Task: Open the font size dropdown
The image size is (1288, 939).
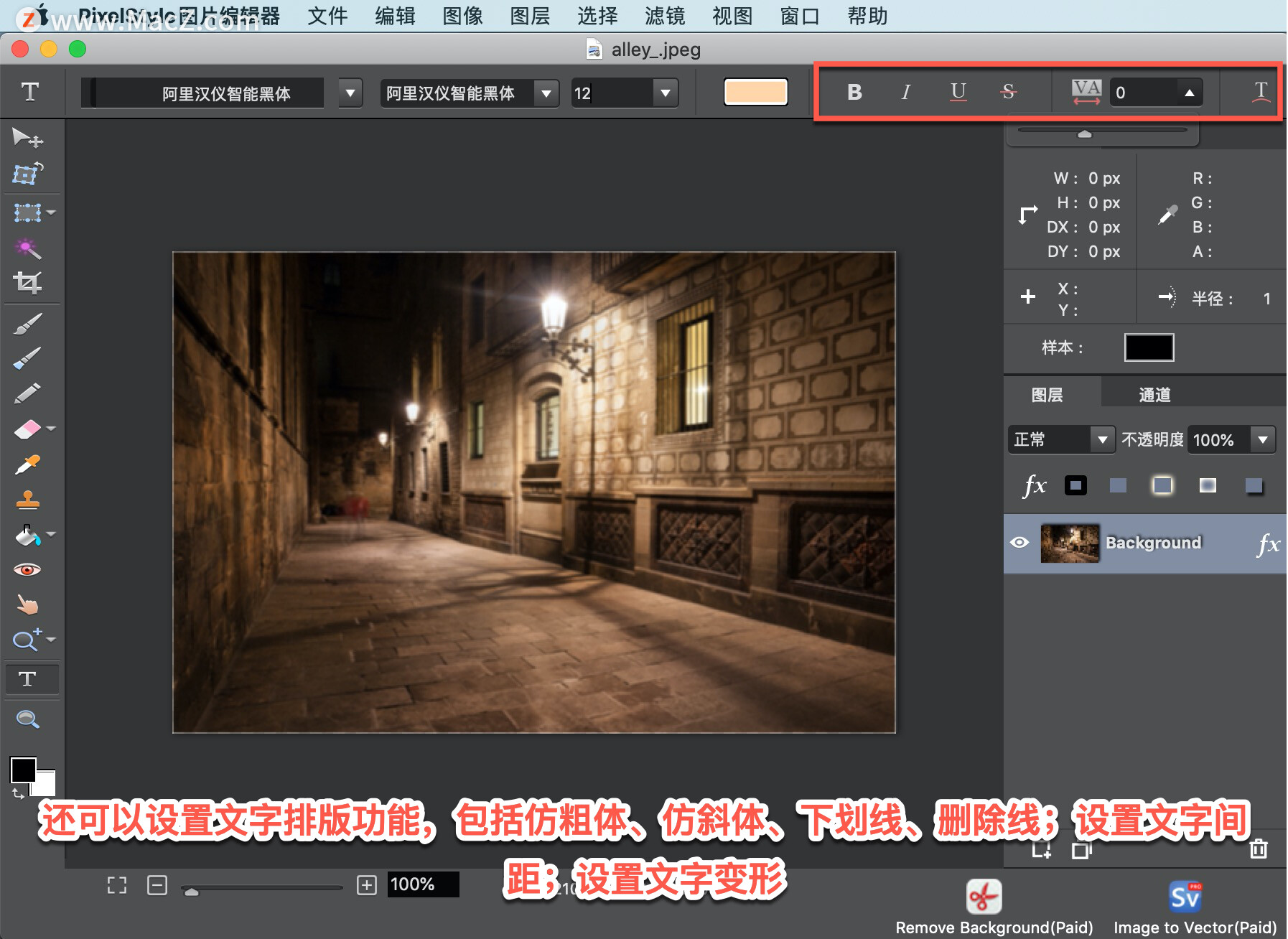Action: click(x=664, y=93)
